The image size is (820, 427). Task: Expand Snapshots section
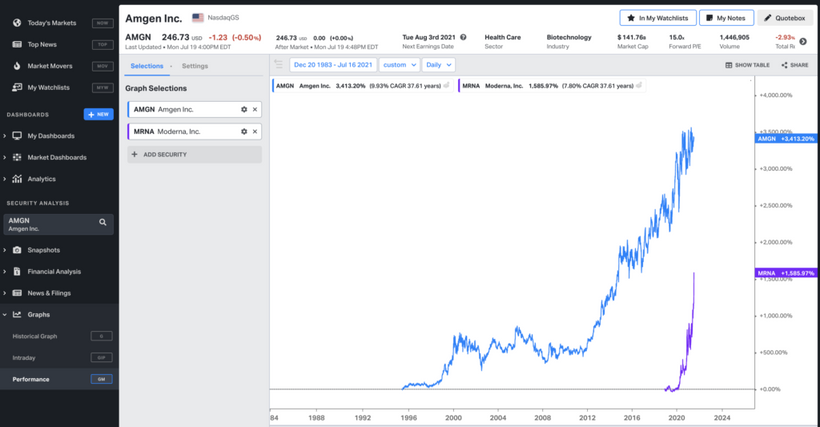click(5, 250)
